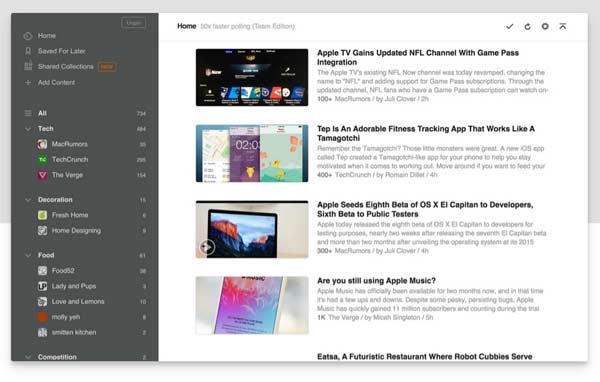This screenshot has height=382, width=600.
Task: Play the video on the El Capitan thumbnail
Action: (x=207, y=247)
